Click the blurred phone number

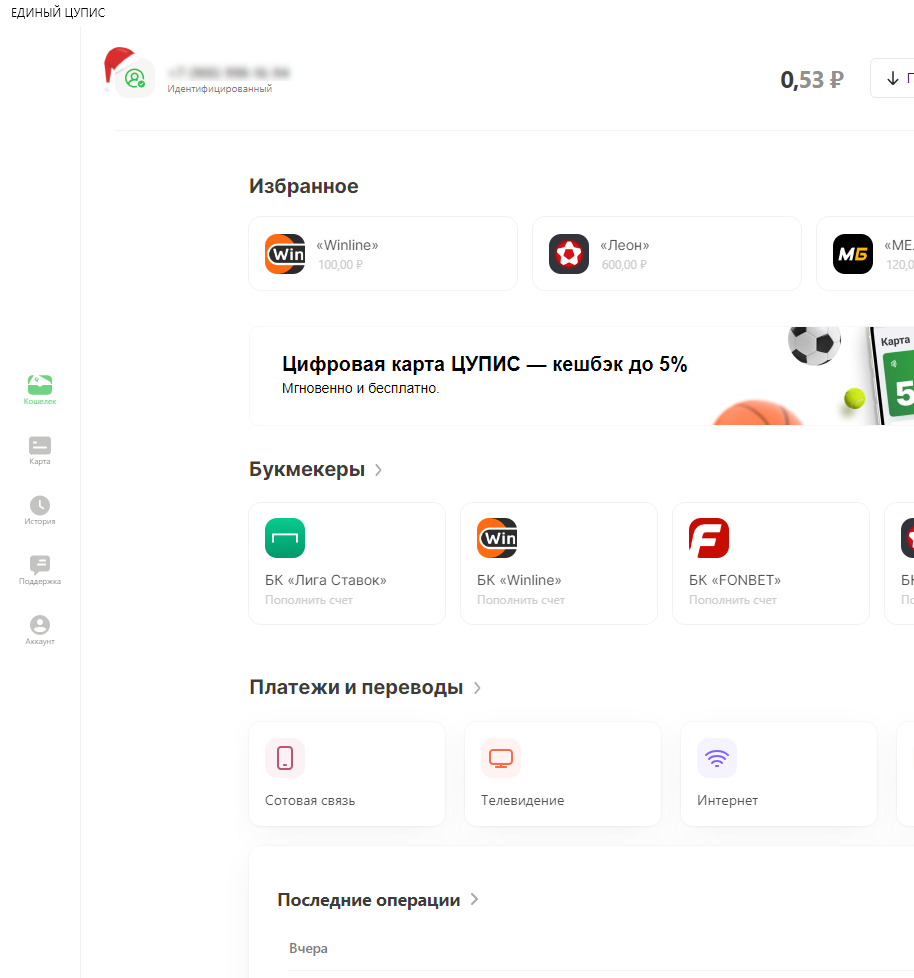[228, 72]
